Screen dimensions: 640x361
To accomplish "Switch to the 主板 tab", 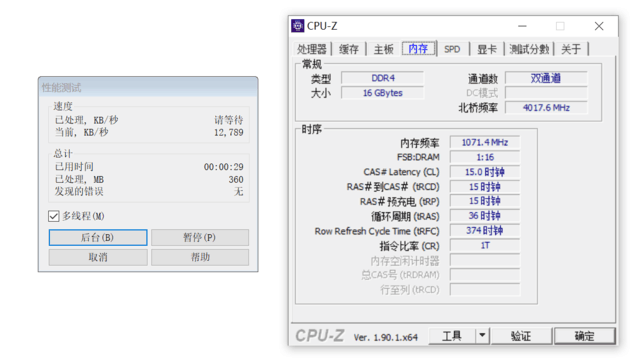I will tap(384, 49).
